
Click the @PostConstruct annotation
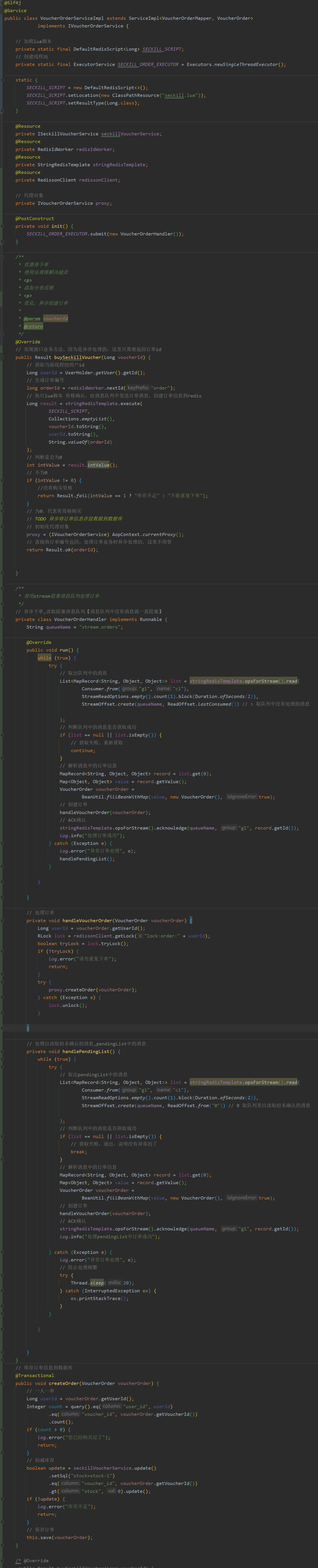click(x=35, y=219)
